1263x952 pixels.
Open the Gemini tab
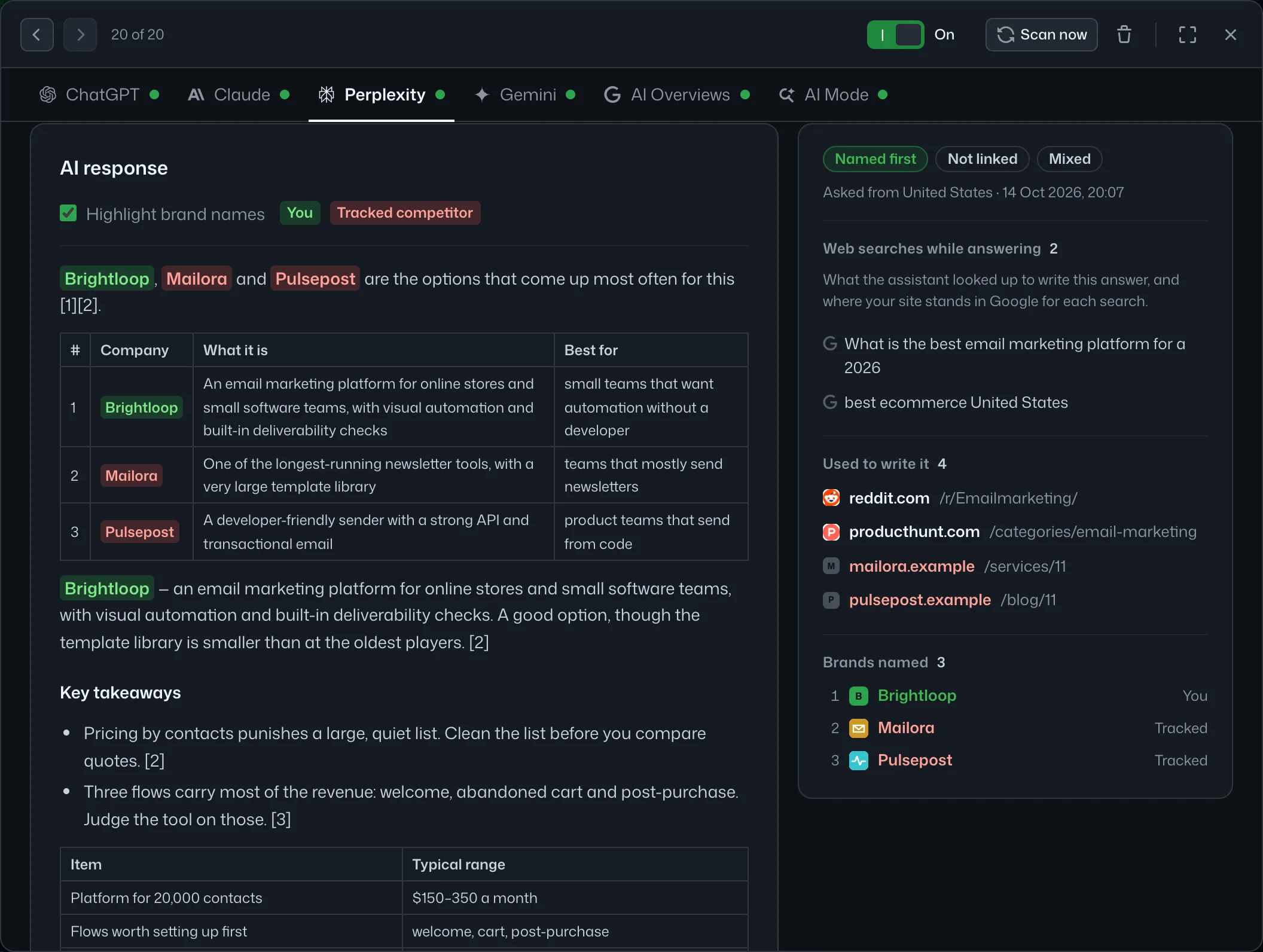click(524, 94)
